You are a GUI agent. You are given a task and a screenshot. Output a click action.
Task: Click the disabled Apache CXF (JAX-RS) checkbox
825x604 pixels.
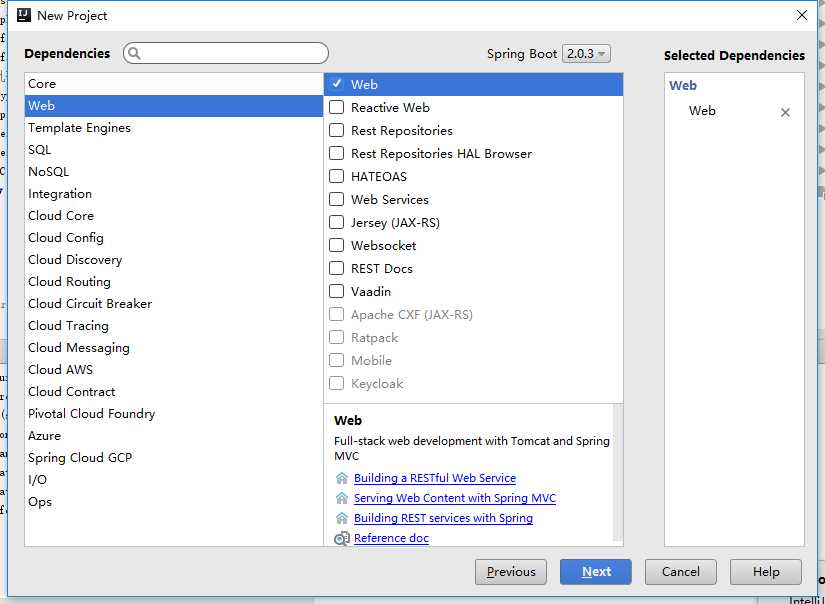(337, 315)
